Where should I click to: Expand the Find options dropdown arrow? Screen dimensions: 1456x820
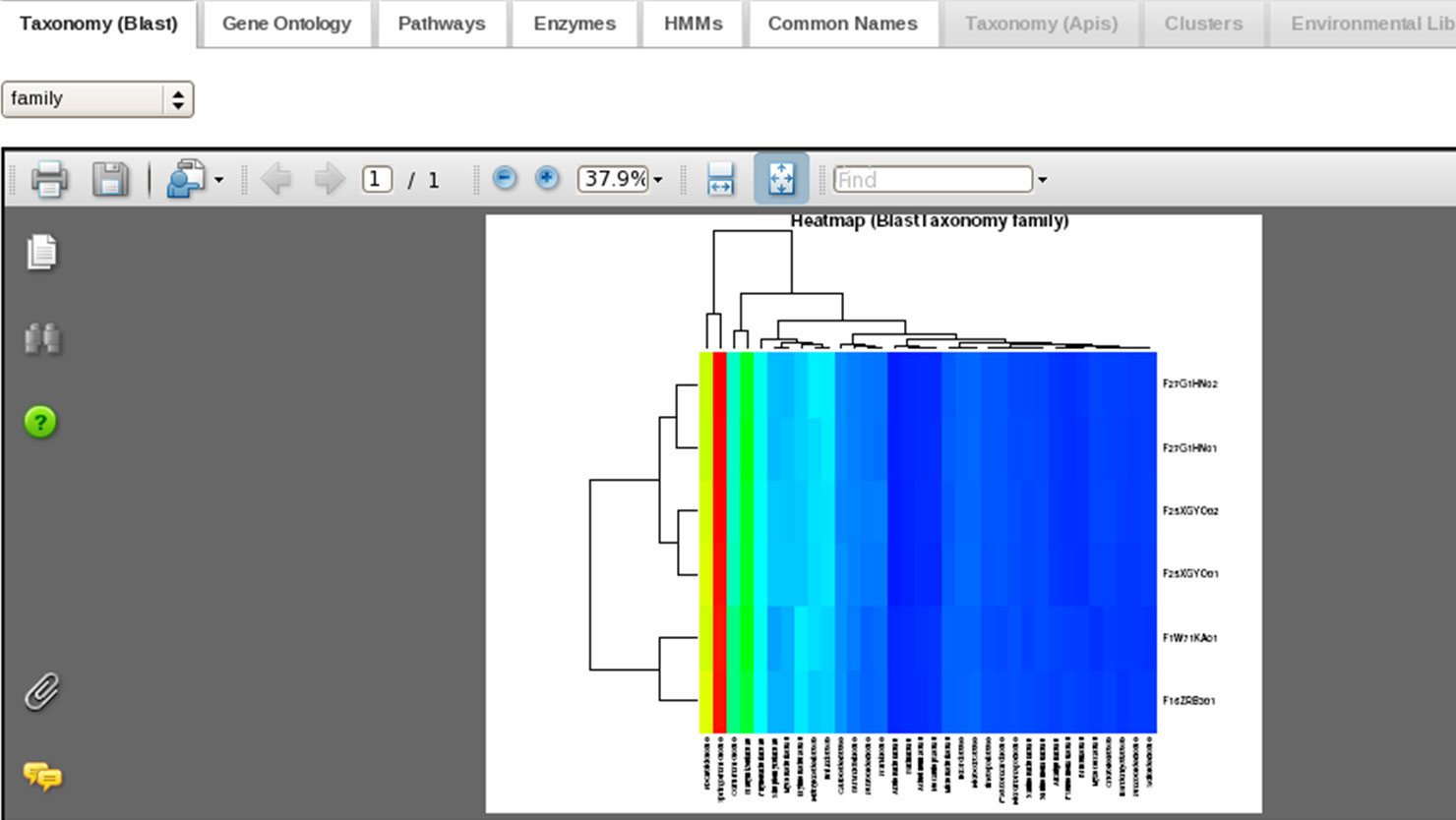click(x=1043, y=180)
